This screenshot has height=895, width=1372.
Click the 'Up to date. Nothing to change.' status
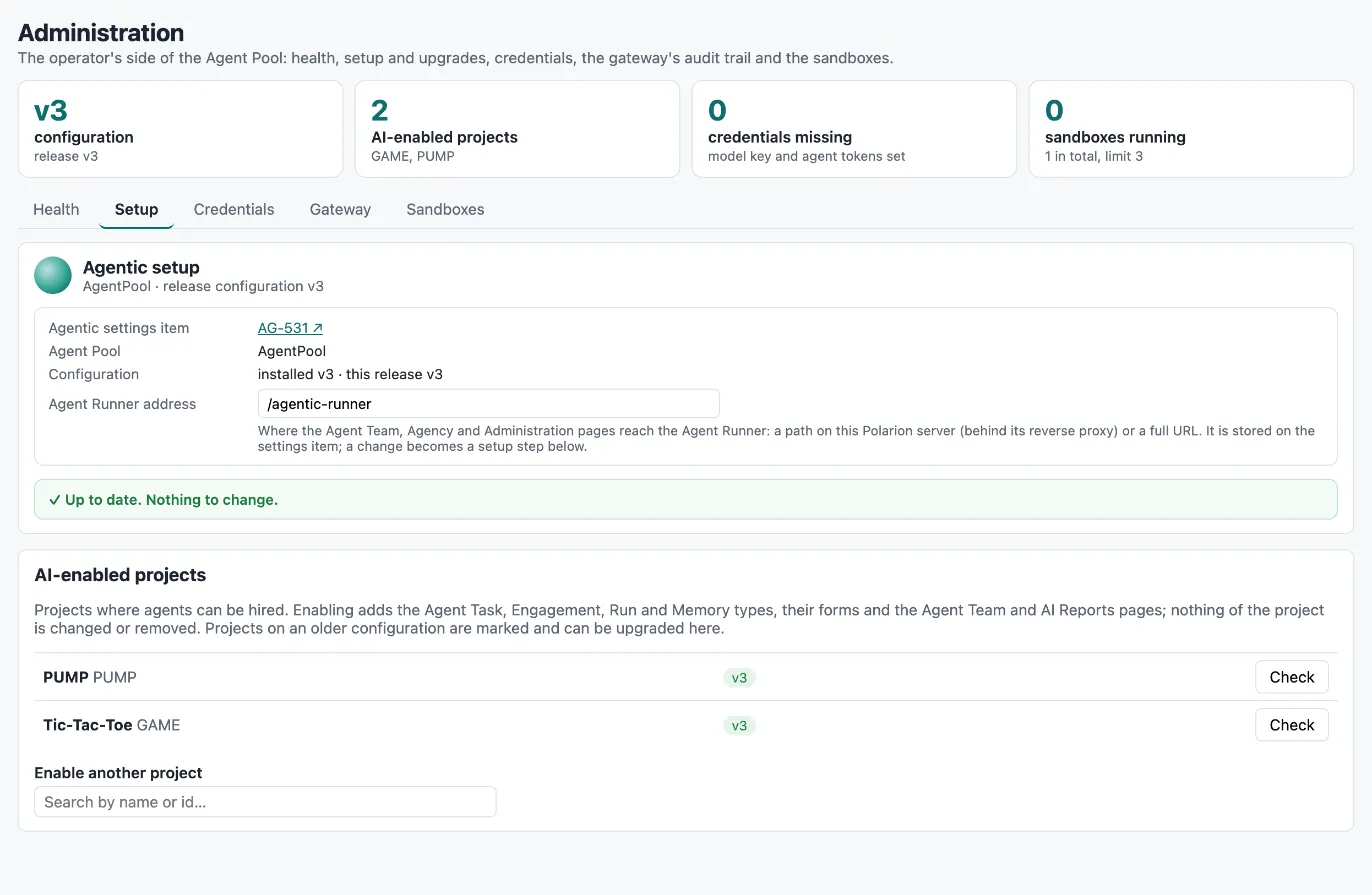pyautogui.click(x=685, y=499)
